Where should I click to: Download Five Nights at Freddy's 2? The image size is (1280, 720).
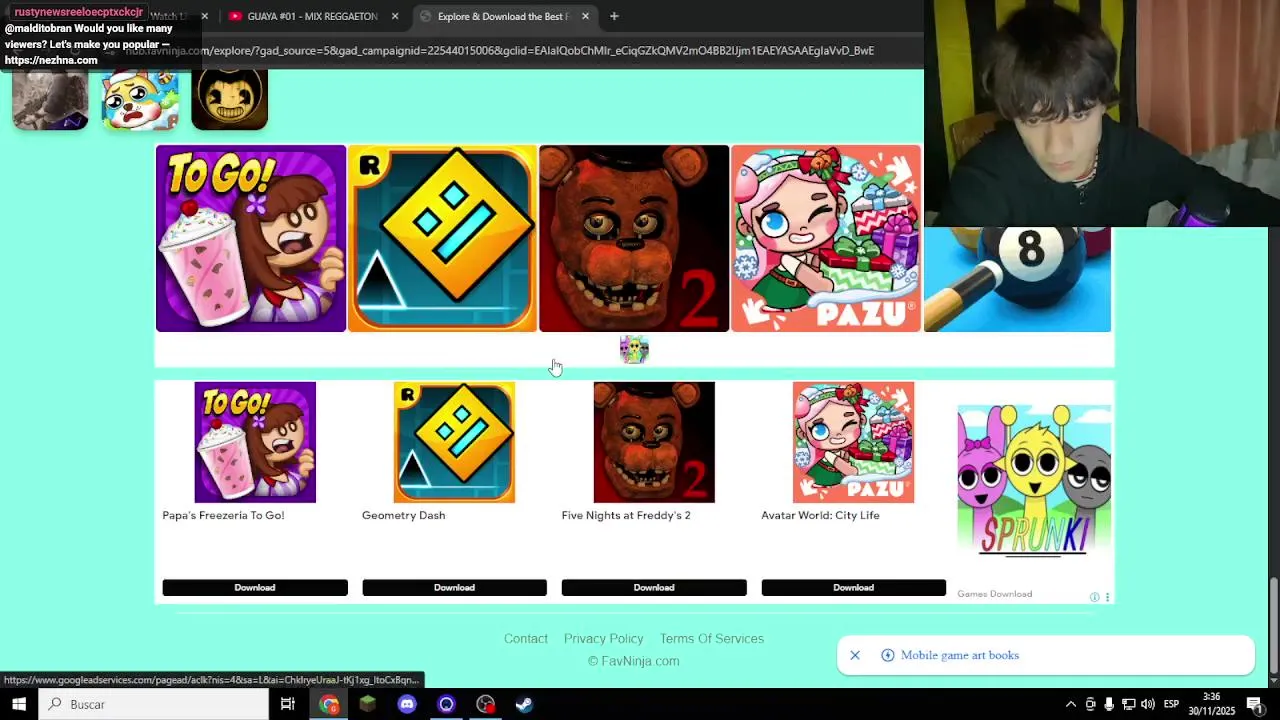click(654, 588)
